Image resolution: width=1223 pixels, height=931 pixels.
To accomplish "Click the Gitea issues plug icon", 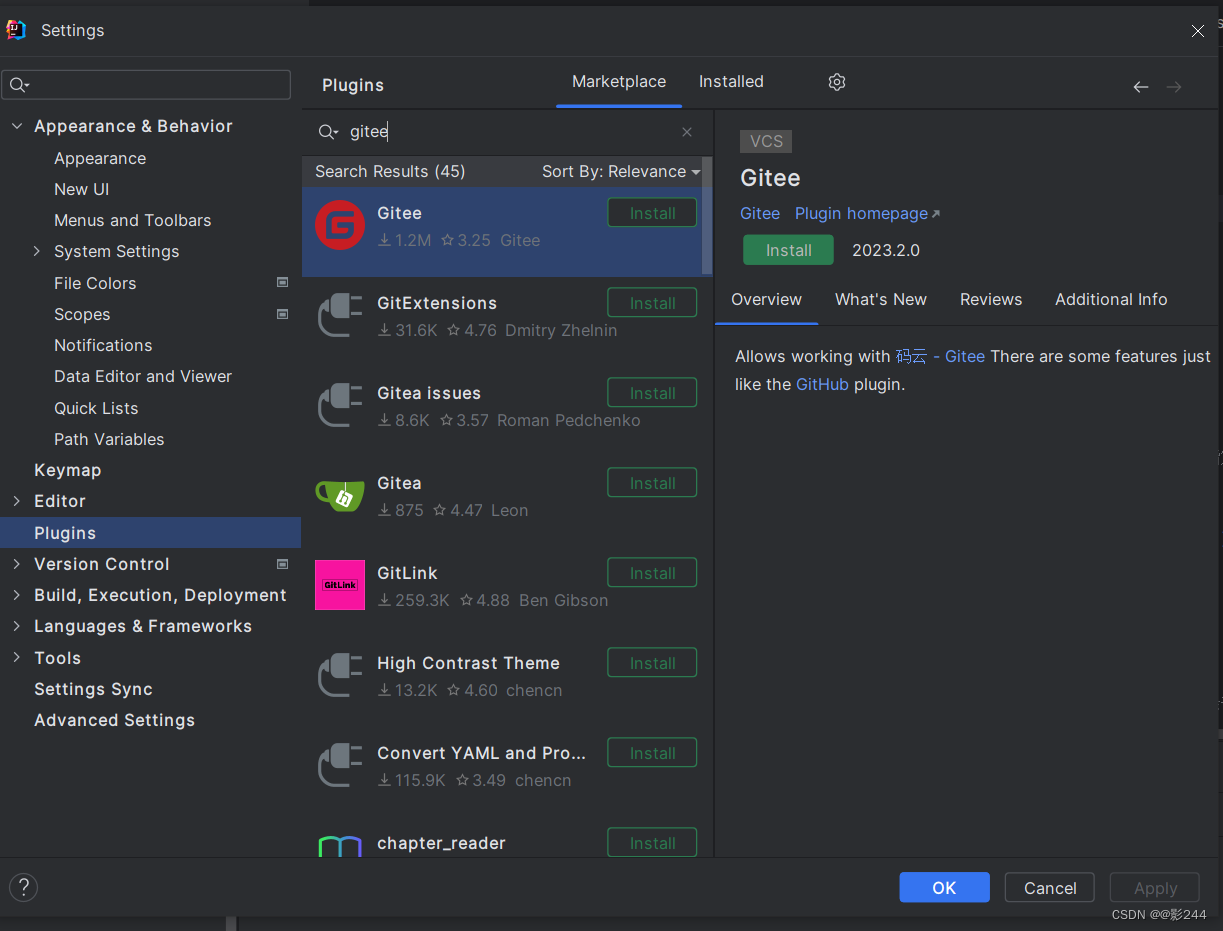I will click(x=340, y=405).
